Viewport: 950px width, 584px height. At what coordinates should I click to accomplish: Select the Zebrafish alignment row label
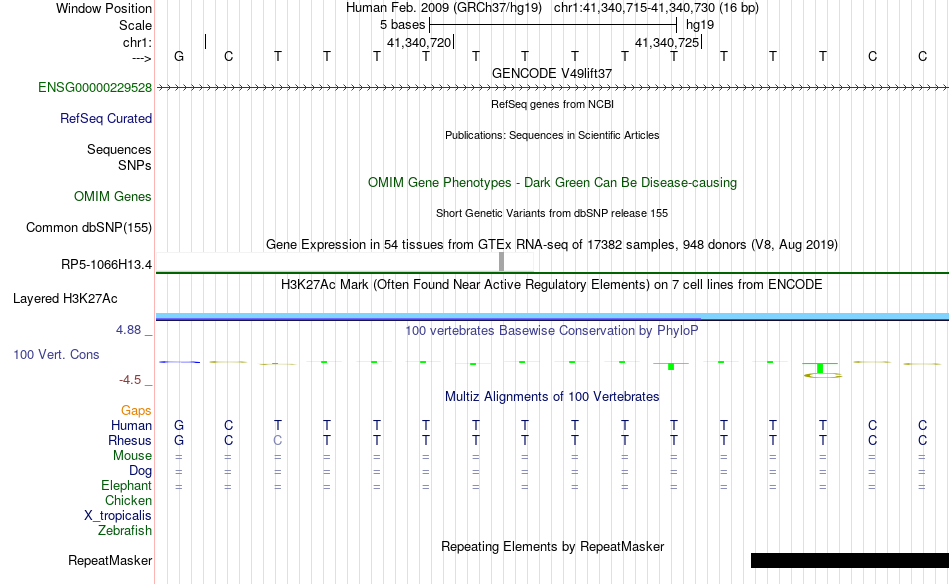(x=125, y=531)
